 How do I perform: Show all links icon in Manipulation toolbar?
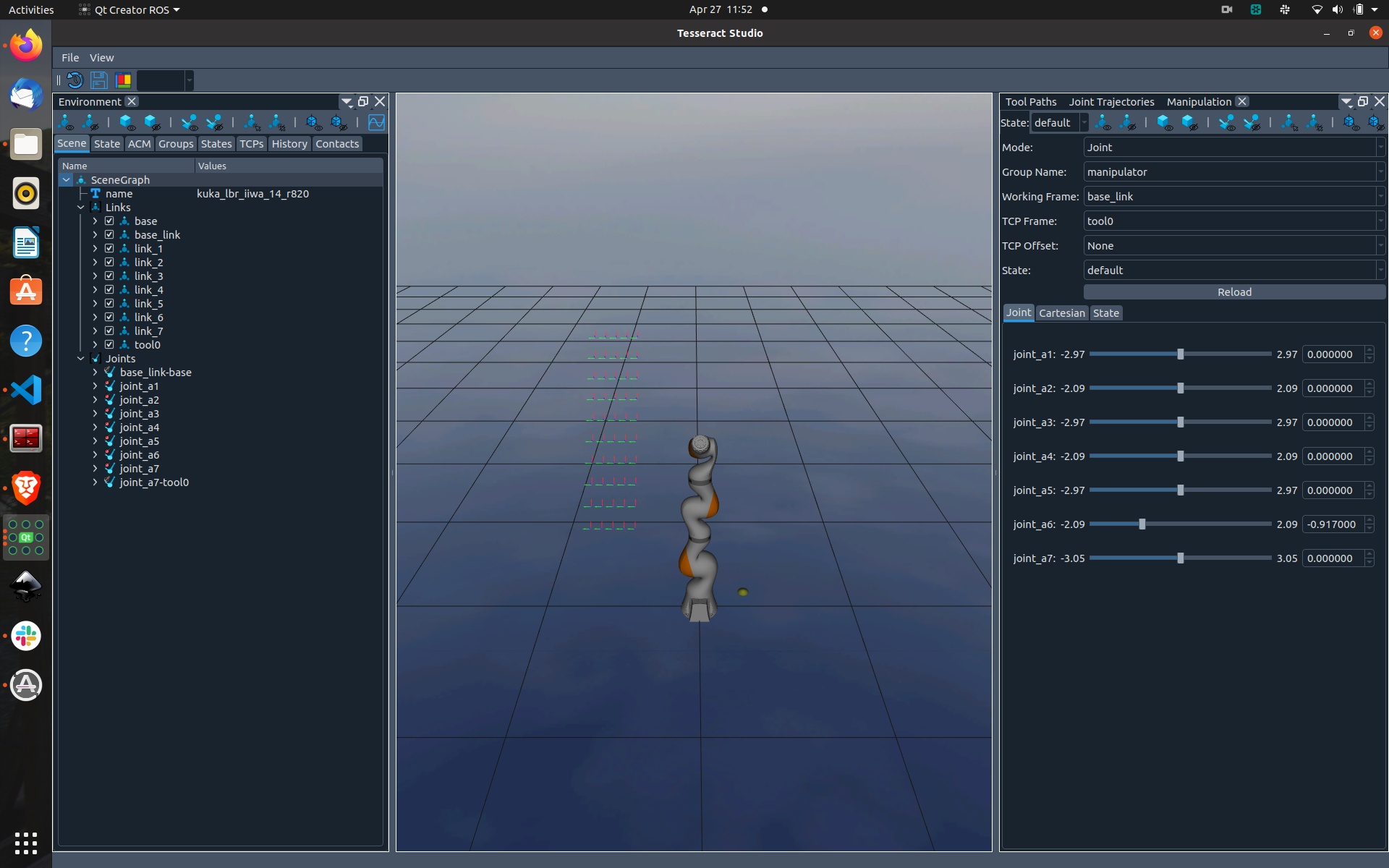coord(1103,122)
